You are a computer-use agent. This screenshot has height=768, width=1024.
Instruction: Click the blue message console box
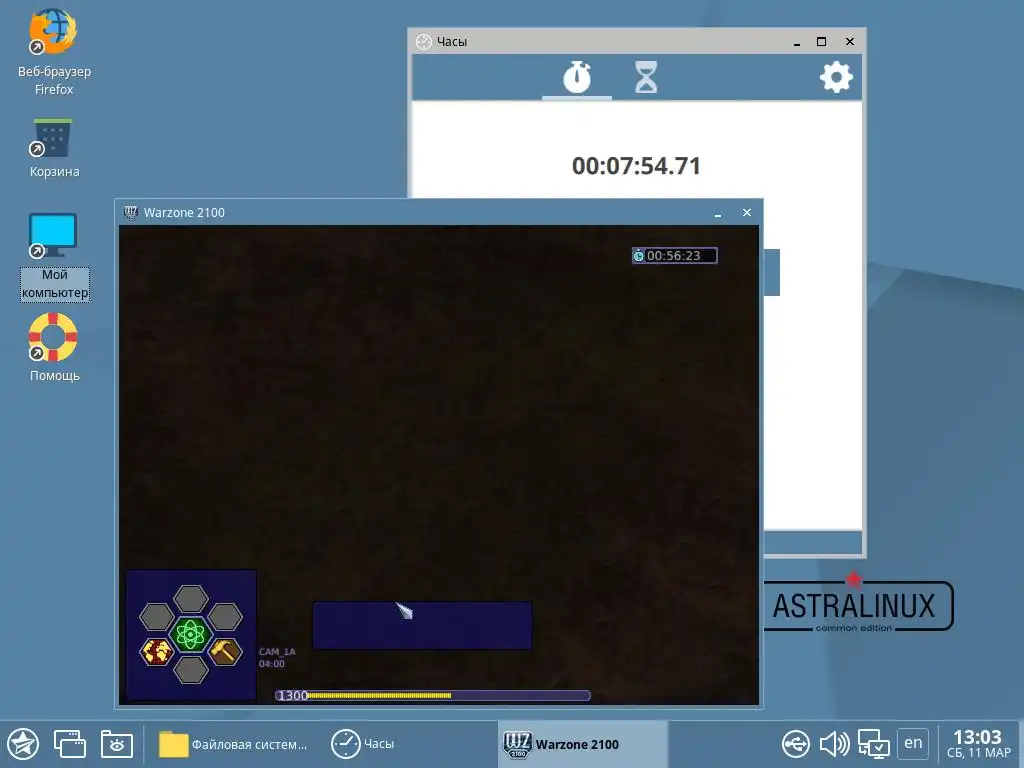(x=423, y=625)
